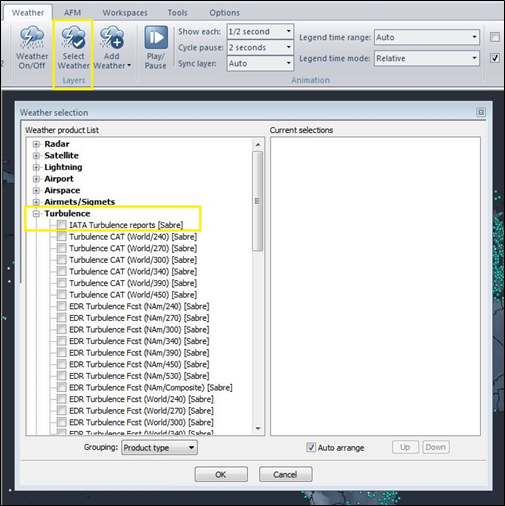Open the Show each dropdown

[x=260, y=32]
